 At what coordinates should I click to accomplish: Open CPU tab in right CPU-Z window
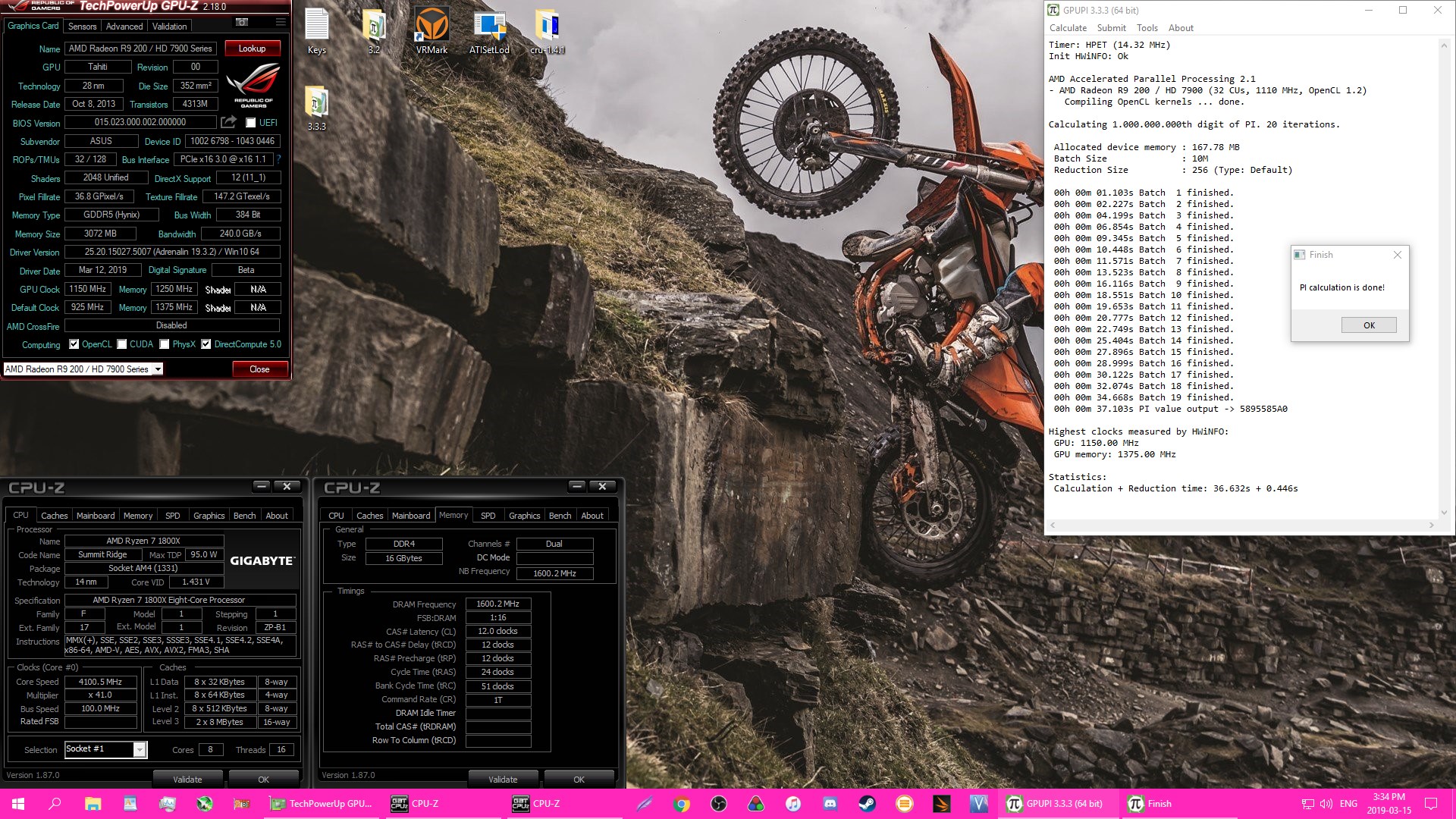point(336,516)
